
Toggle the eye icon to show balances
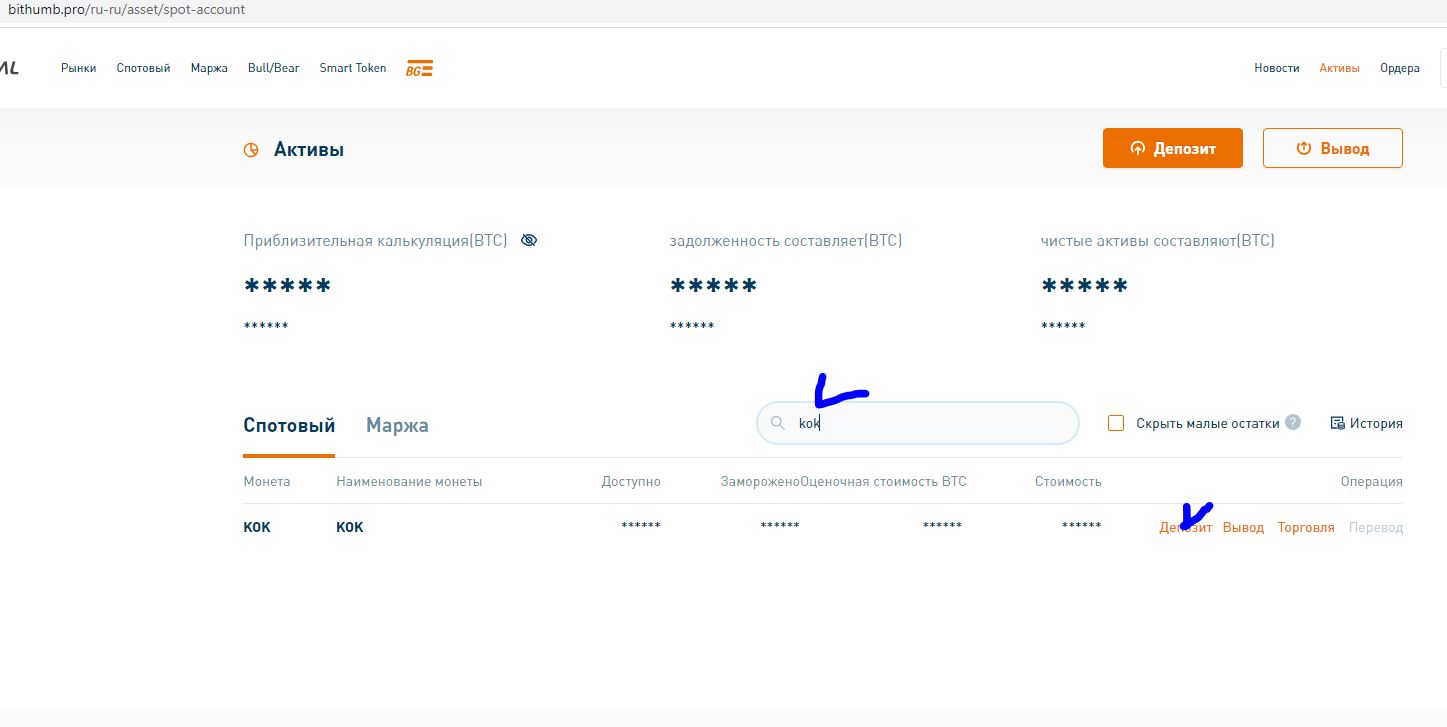click(529, 240)
